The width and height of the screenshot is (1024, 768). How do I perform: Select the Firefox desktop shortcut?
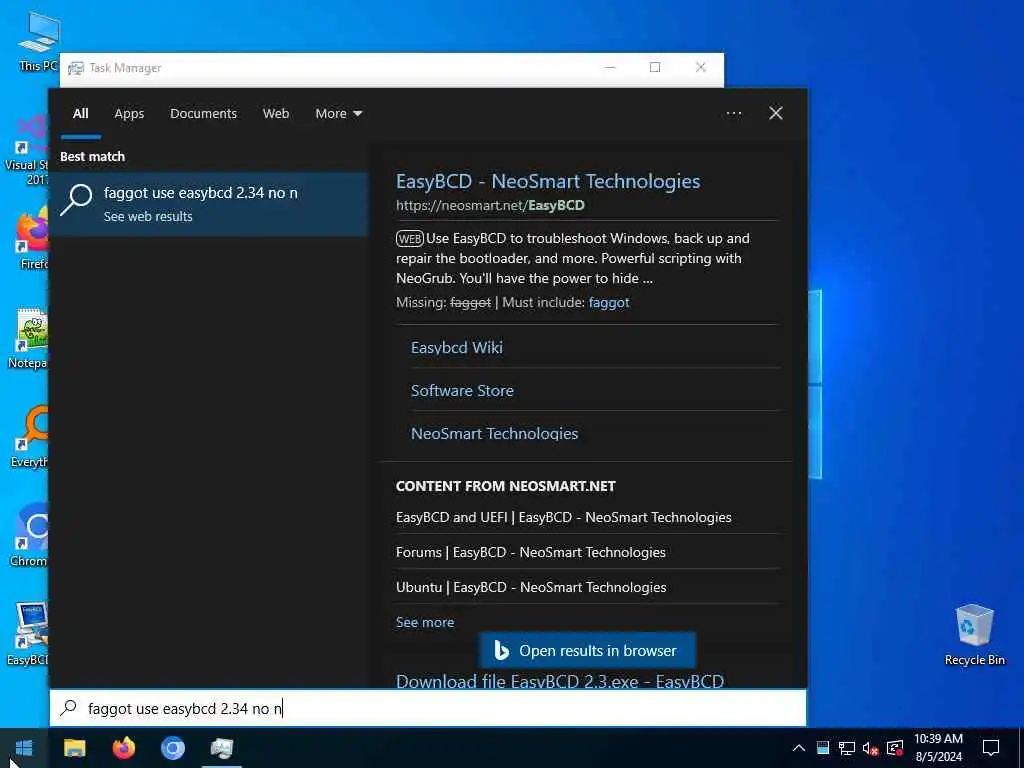click(x=33, y=239)
